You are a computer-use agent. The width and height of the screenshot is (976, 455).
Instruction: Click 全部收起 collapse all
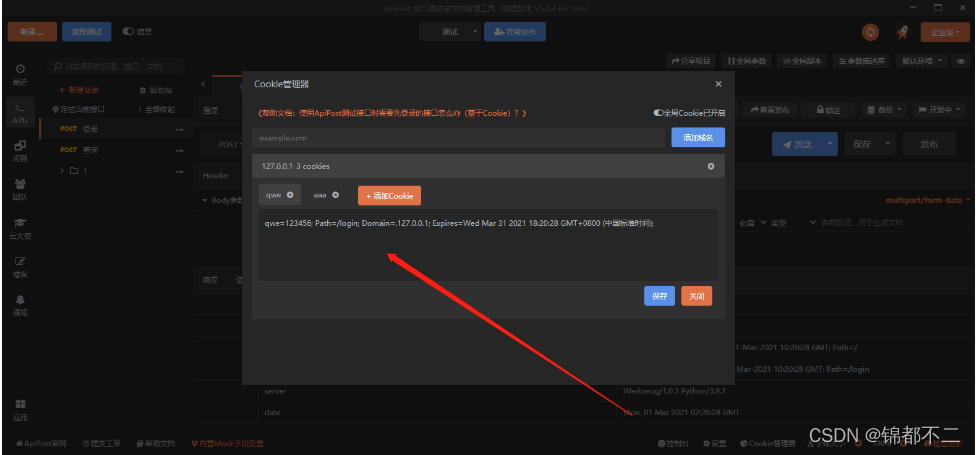156,109
